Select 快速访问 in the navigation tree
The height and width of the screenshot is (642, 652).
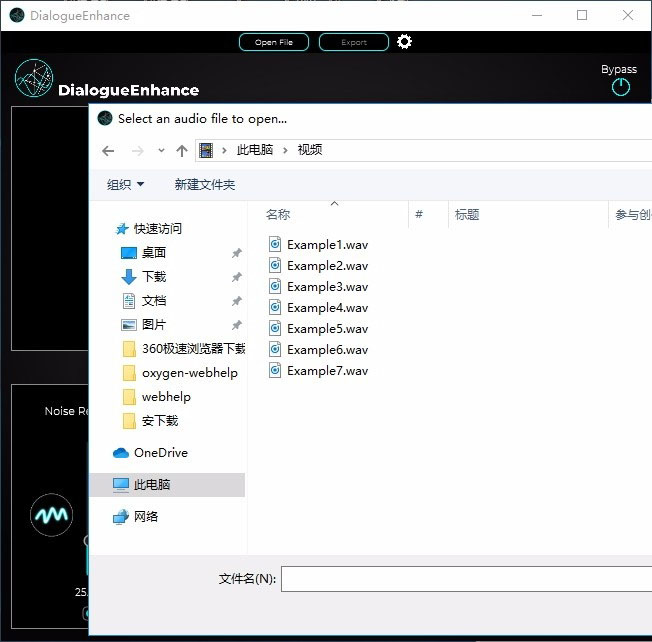click(158, 229)
